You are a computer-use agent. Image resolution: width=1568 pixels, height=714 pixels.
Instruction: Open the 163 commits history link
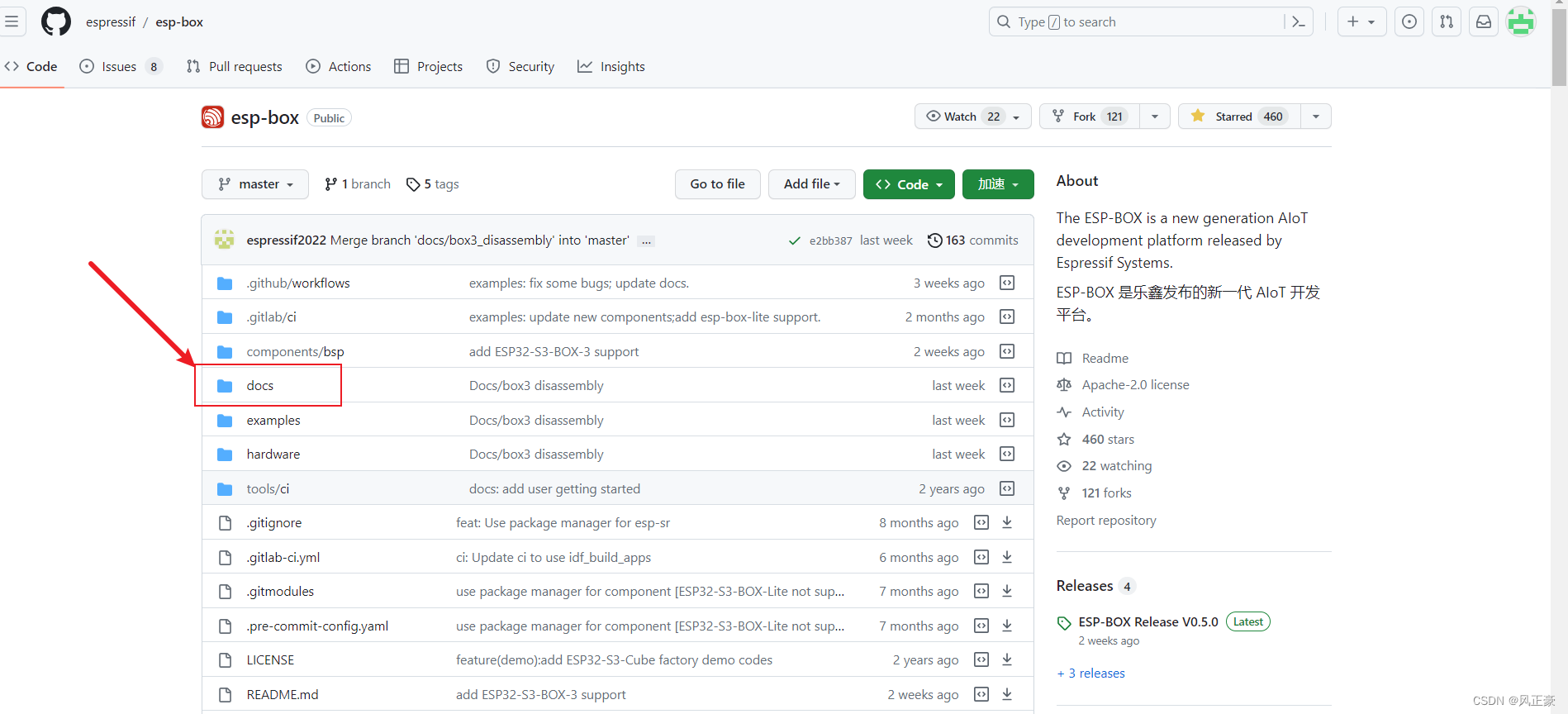point(972,240)
